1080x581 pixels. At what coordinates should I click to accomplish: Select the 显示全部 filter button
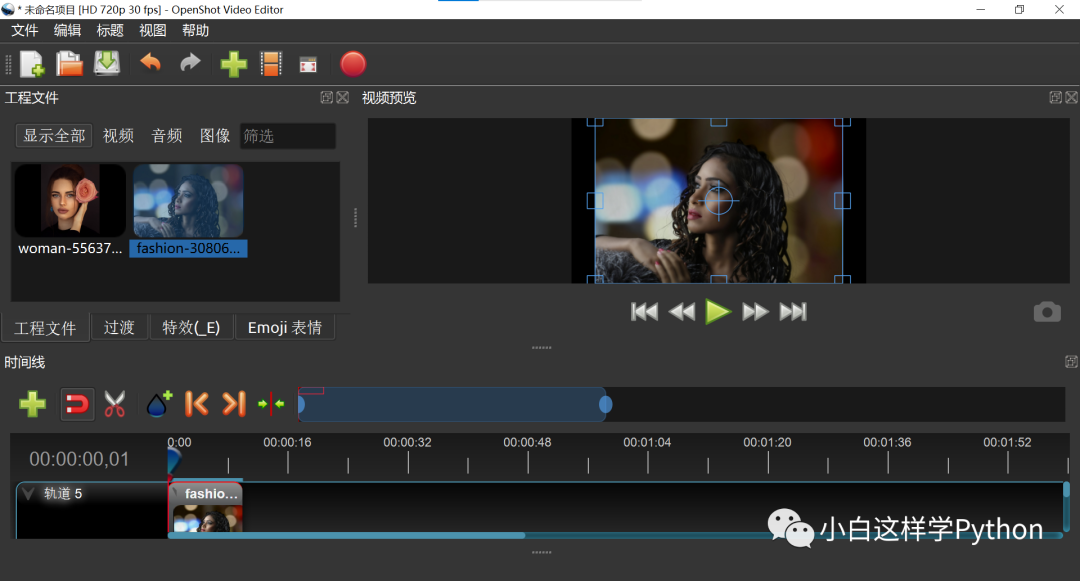tap(54, 136)
